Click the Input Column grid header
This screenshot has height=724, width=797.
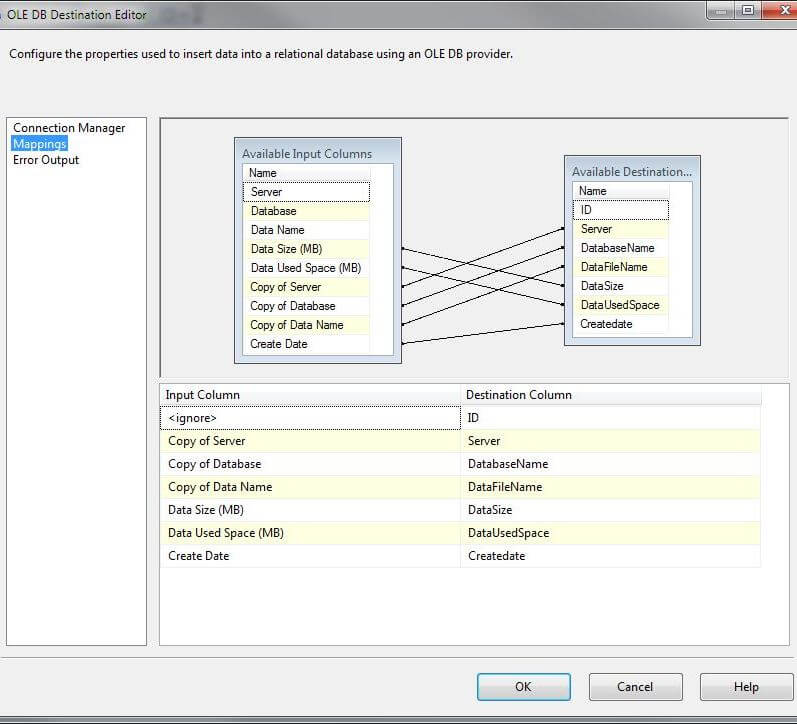click(x=310, y=395)
